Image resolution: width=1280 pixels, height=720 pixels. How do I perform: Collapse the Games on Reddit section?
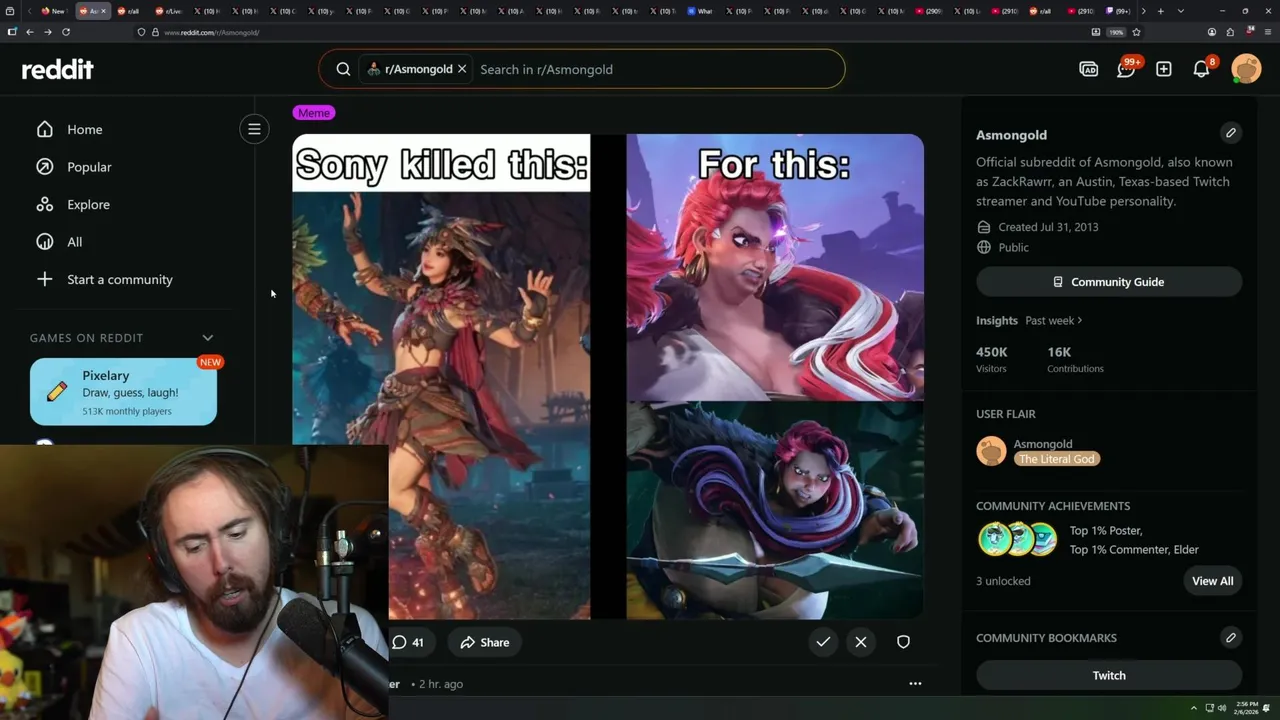208,338
